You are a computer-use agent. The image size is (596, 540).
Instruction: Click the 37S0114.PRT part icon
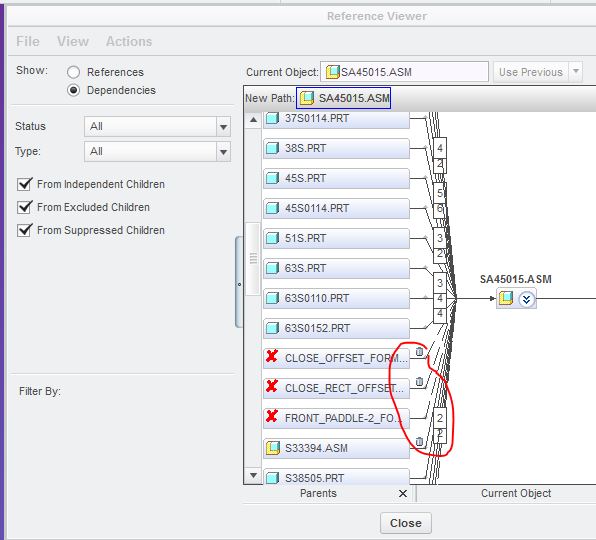point(272,118)
